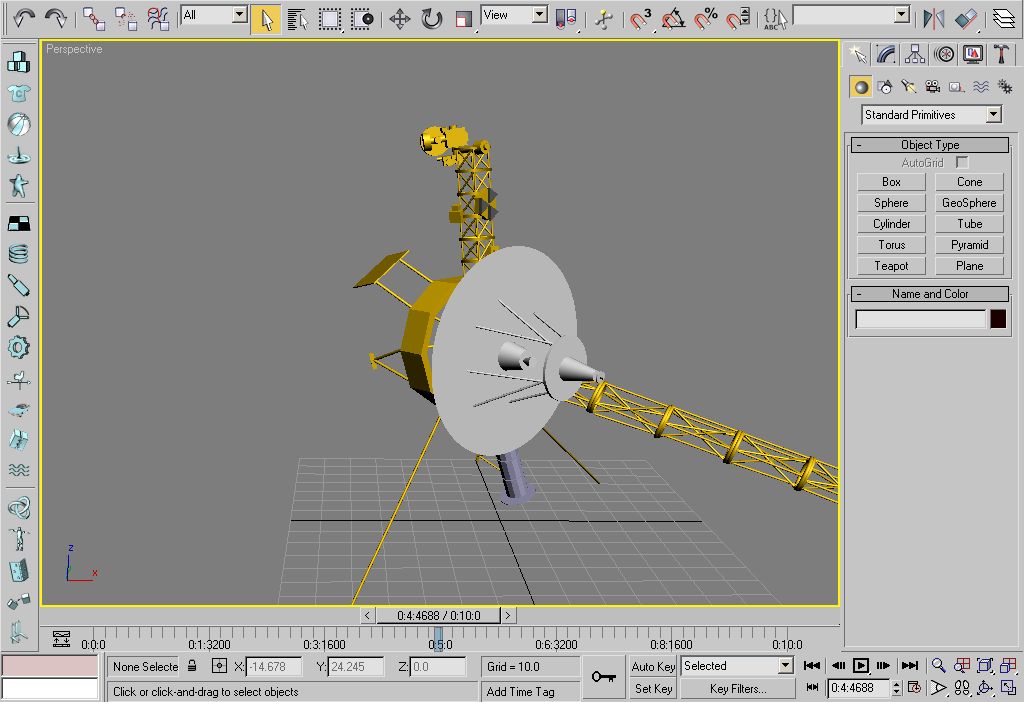Click the Zoom magnifier viewport control
1024x702 pixels.
(x=938, y=665)
